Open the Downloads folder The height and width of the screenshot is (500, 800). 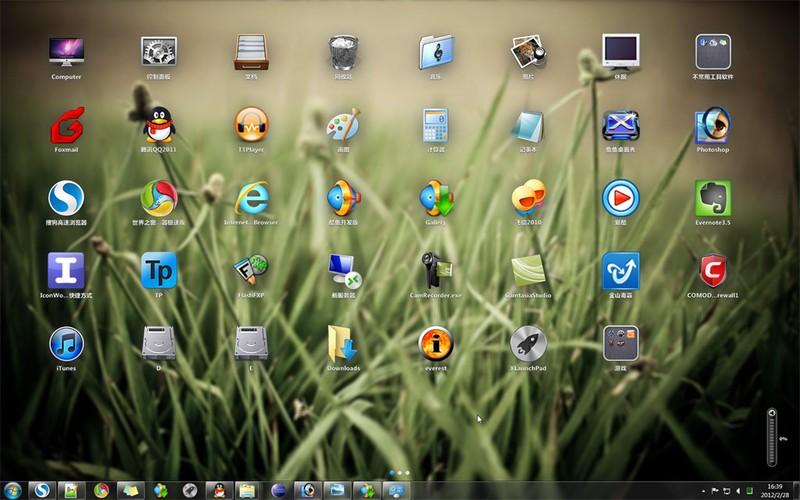click(343, 344)
